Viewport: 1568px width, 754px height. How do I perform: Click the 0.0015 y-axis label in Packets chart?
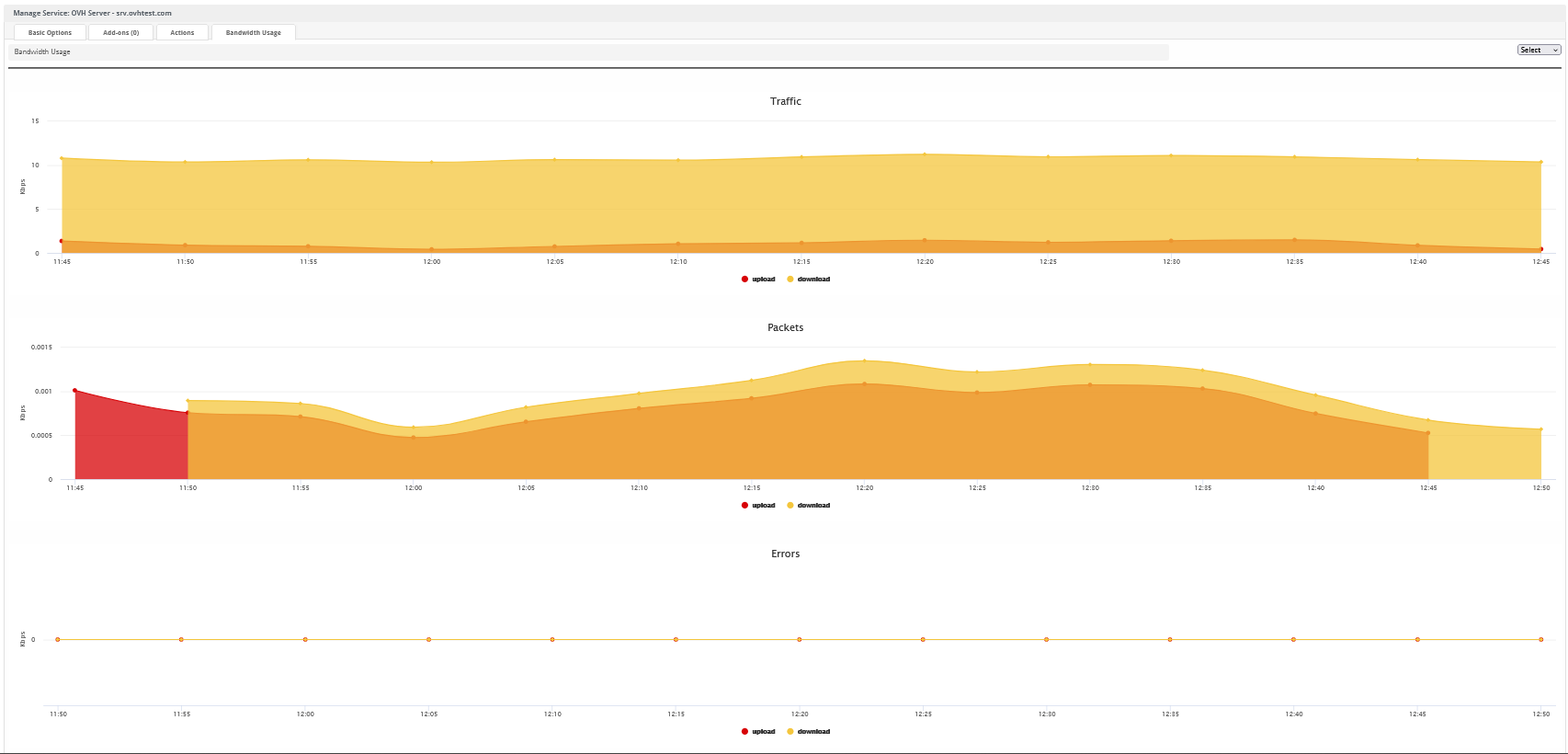[x=42, y=348]
